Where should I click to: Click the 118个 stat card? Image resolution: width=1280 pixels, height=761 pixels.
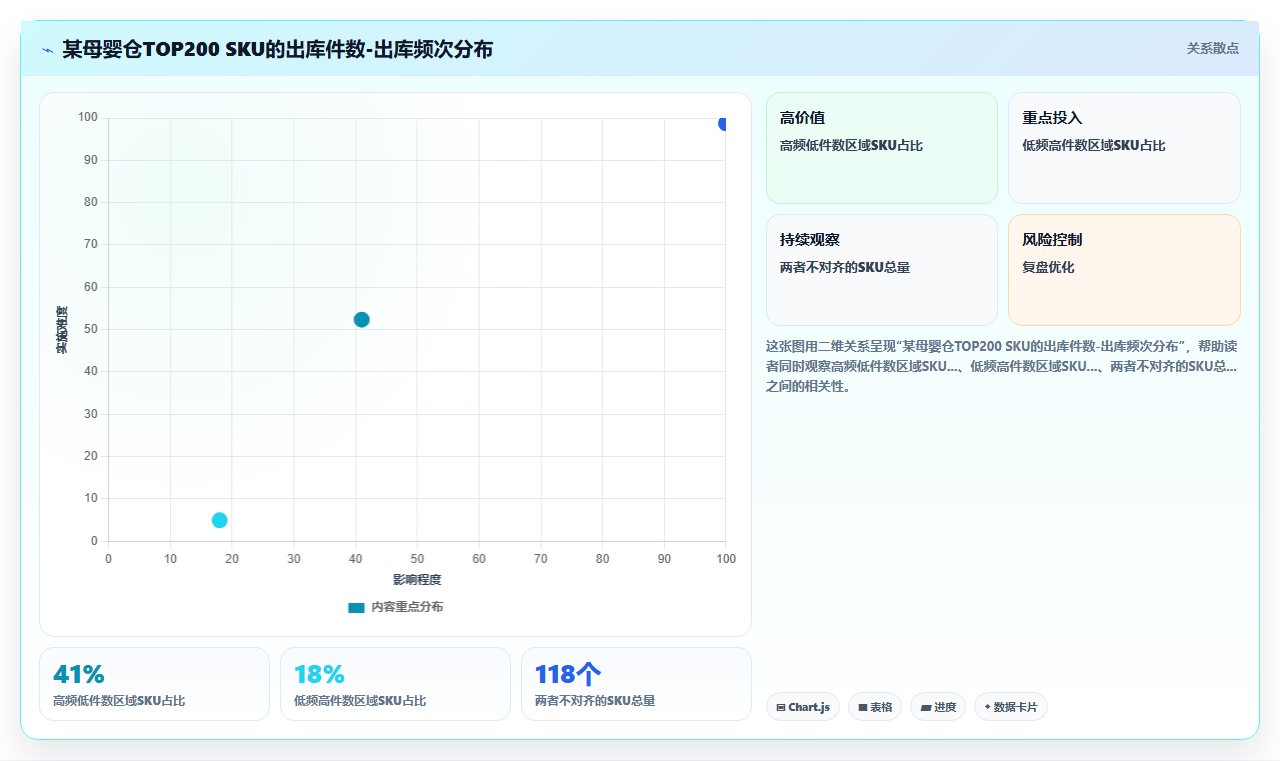click(636, 684)
